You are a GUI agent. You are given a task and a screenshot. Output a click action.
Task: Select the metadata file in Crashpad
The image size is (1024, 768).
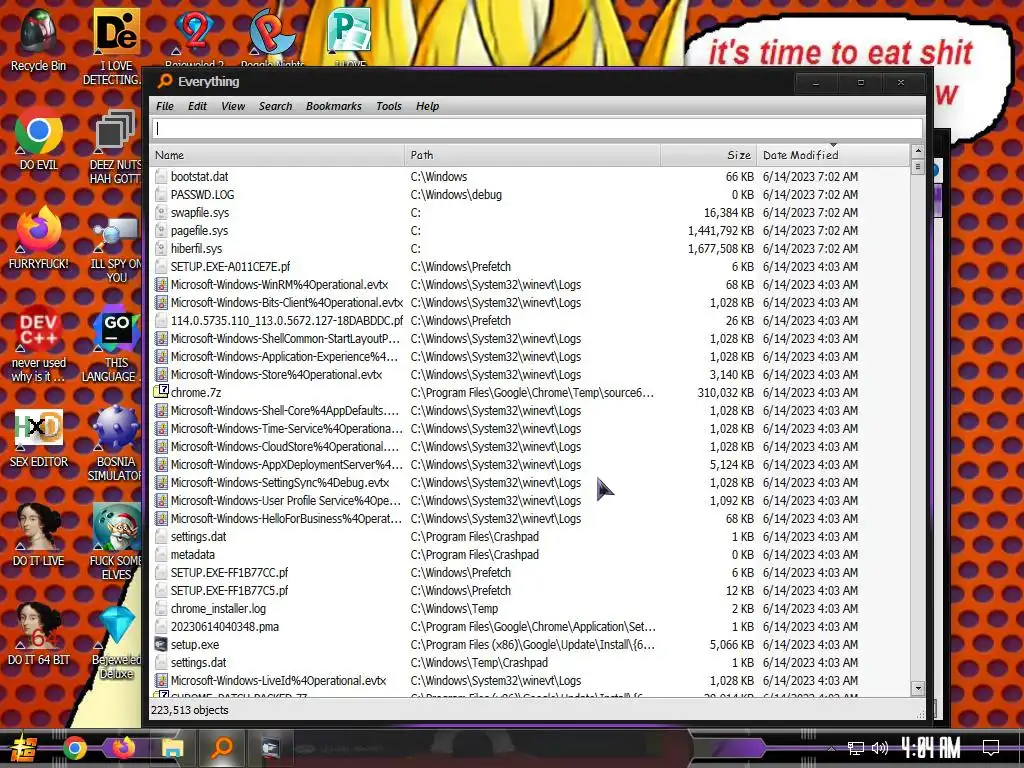531,554
